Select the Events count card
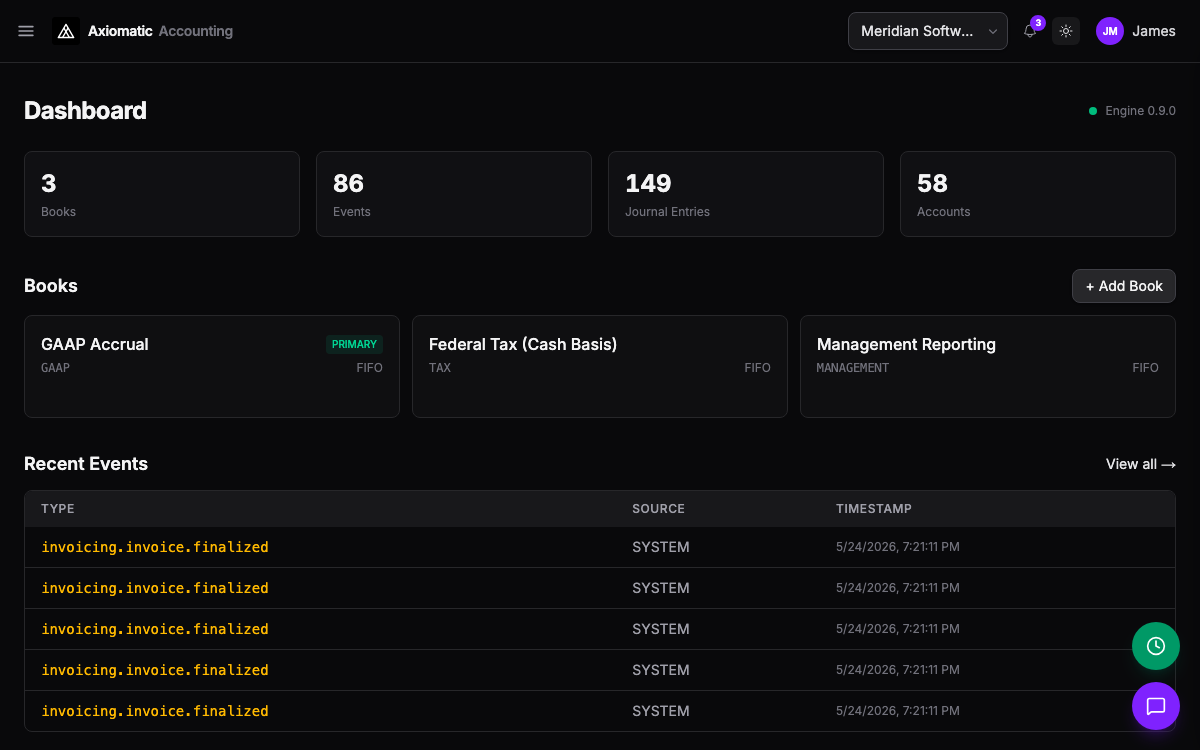Viewport: 1200px width, 750px height. coord(454,194)
